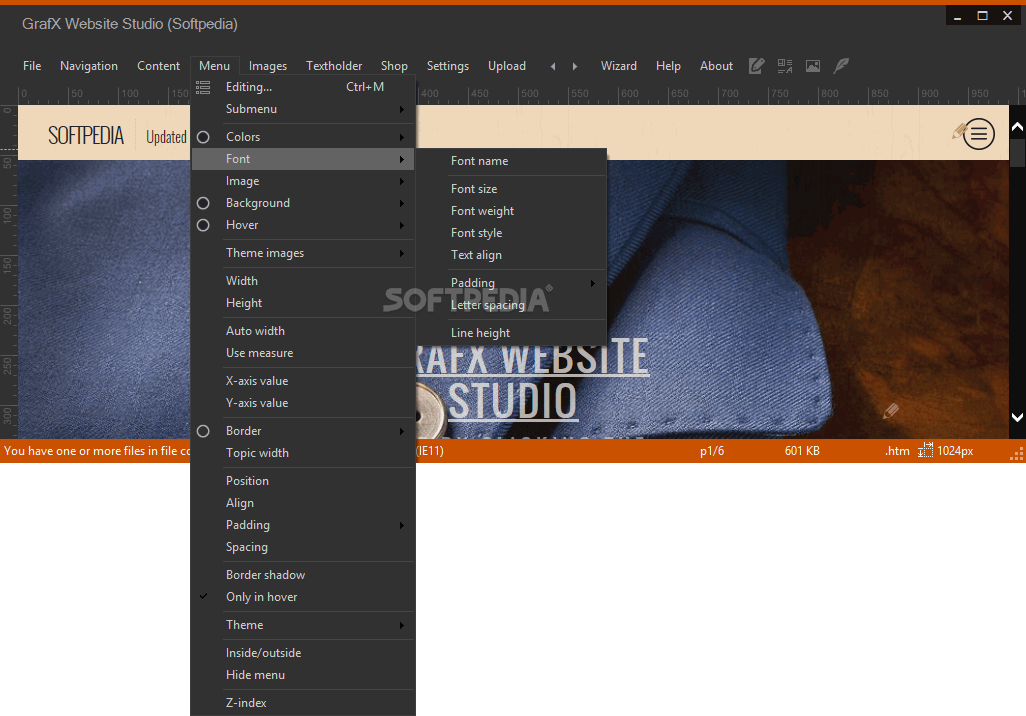Open the Shop menu
The height and width of the screenshot is (716, 1026).
click(394, 65)
